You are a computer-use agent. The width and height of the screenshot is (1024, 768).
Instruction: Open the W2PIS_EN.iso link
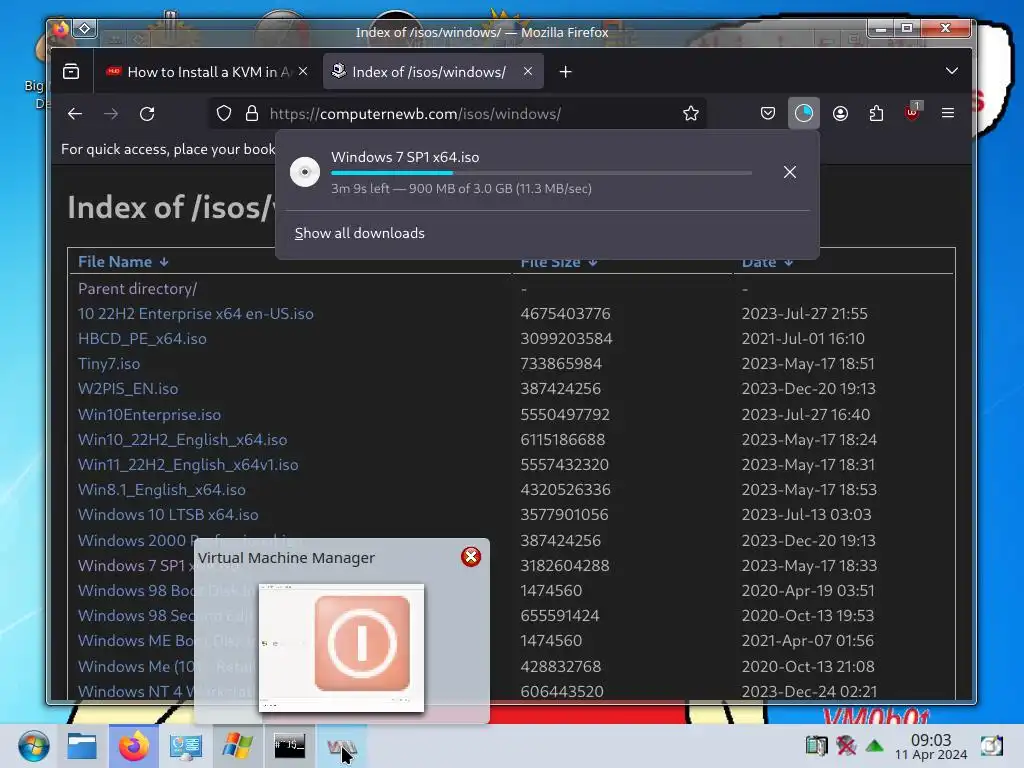[127, 389]
